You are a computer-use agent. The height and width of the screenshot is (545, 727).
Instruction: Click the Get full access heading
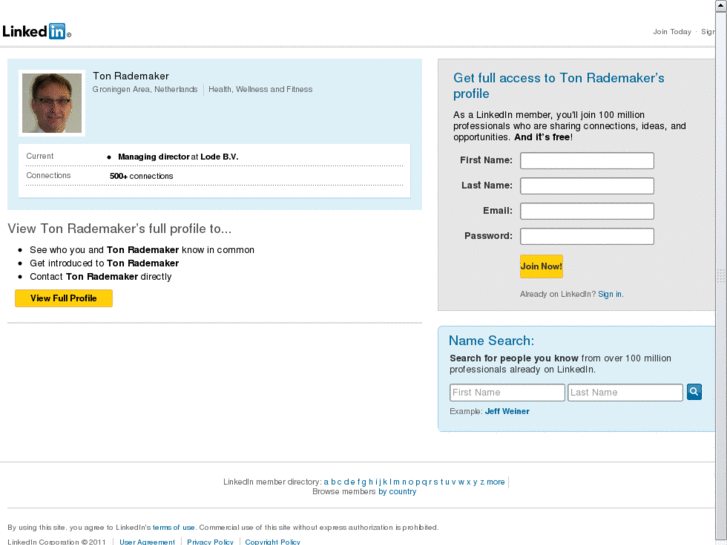click(559, 86)
